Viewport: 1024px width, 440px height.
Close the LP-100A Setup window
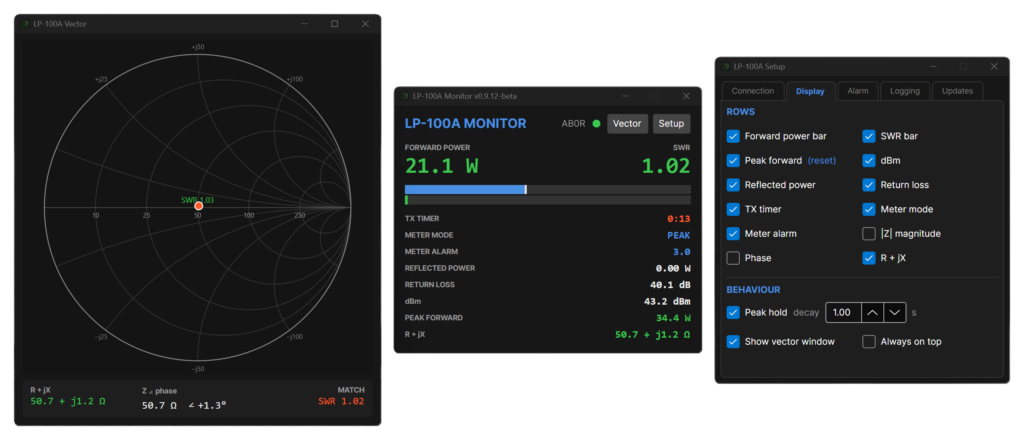(x=993, y=67)
